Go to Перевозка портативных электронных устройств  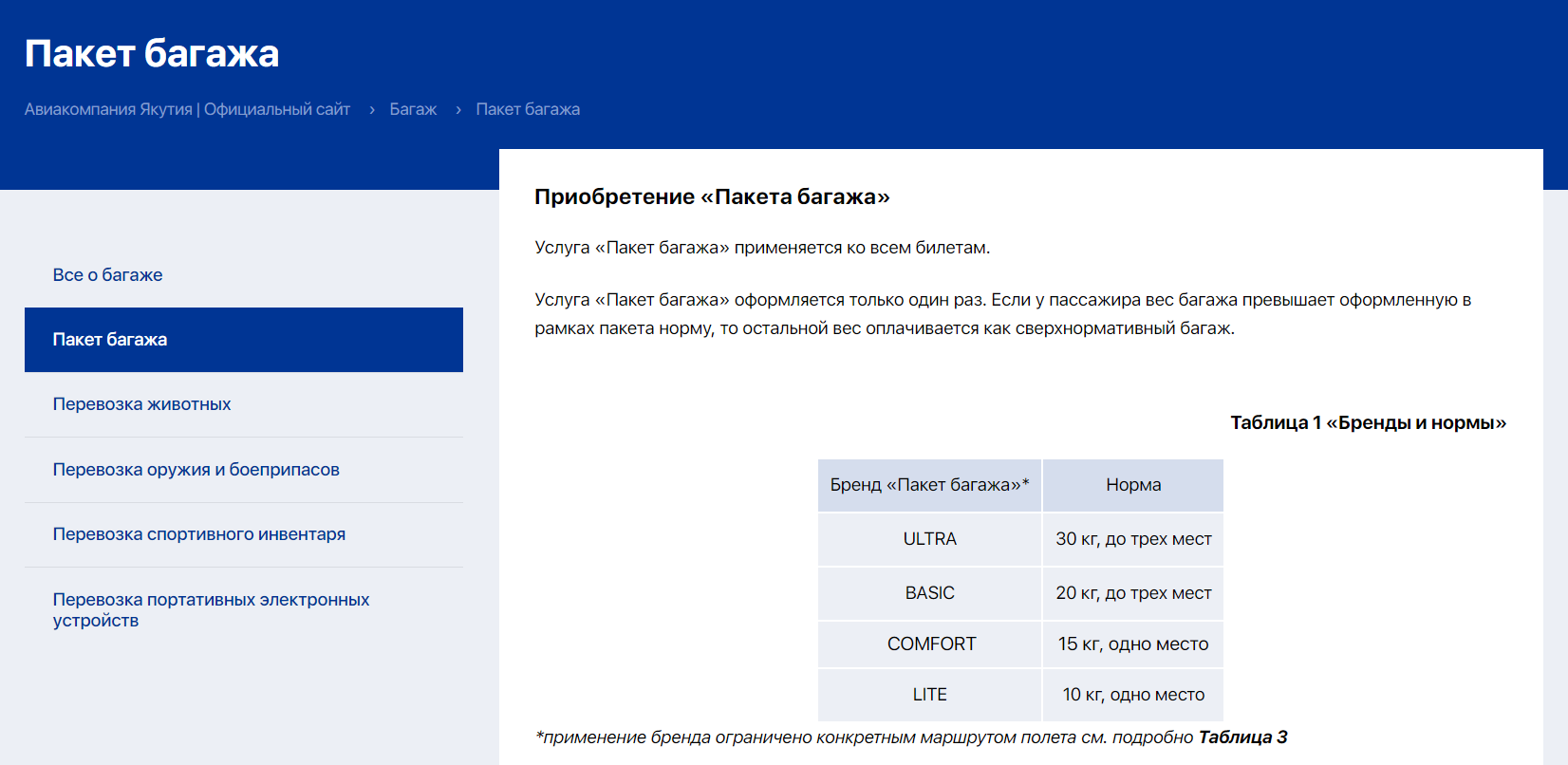click(x=211, y=609)
